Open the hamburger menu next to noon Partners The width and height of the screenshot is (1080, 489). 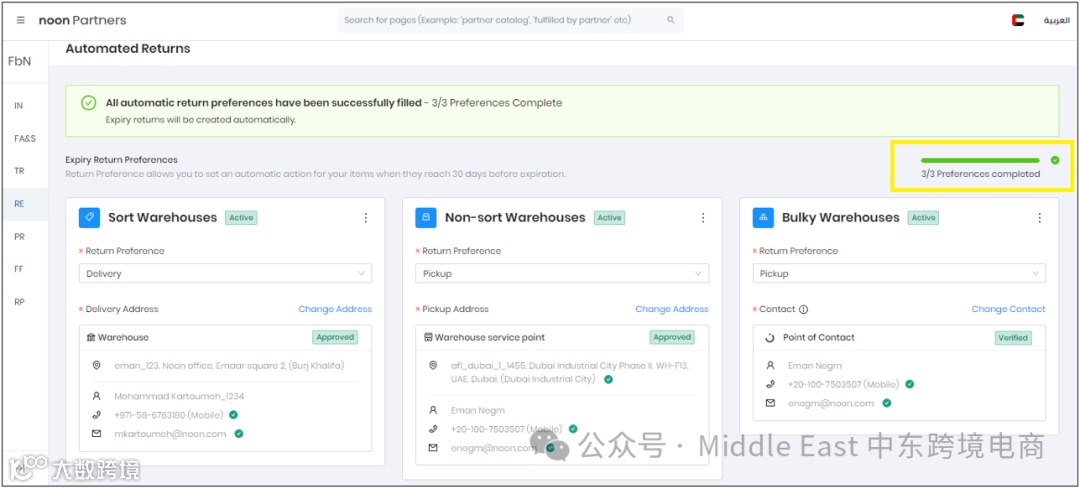[21, 21]
